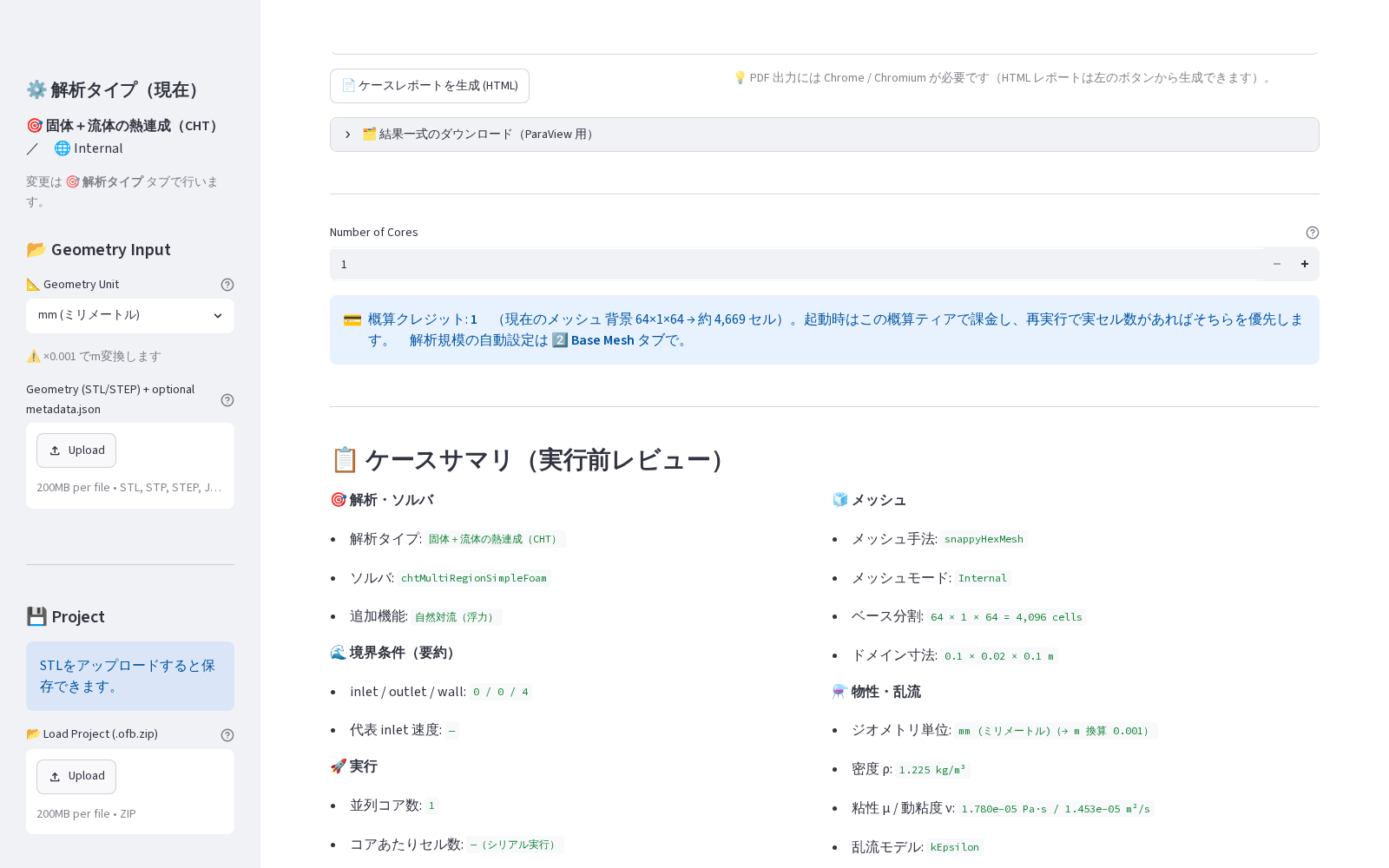Image resolution: width=1389 pixels, height=868 pixels.
Task: Click the gear icon beside 解析タイプ heading
Action: (36, 89)
